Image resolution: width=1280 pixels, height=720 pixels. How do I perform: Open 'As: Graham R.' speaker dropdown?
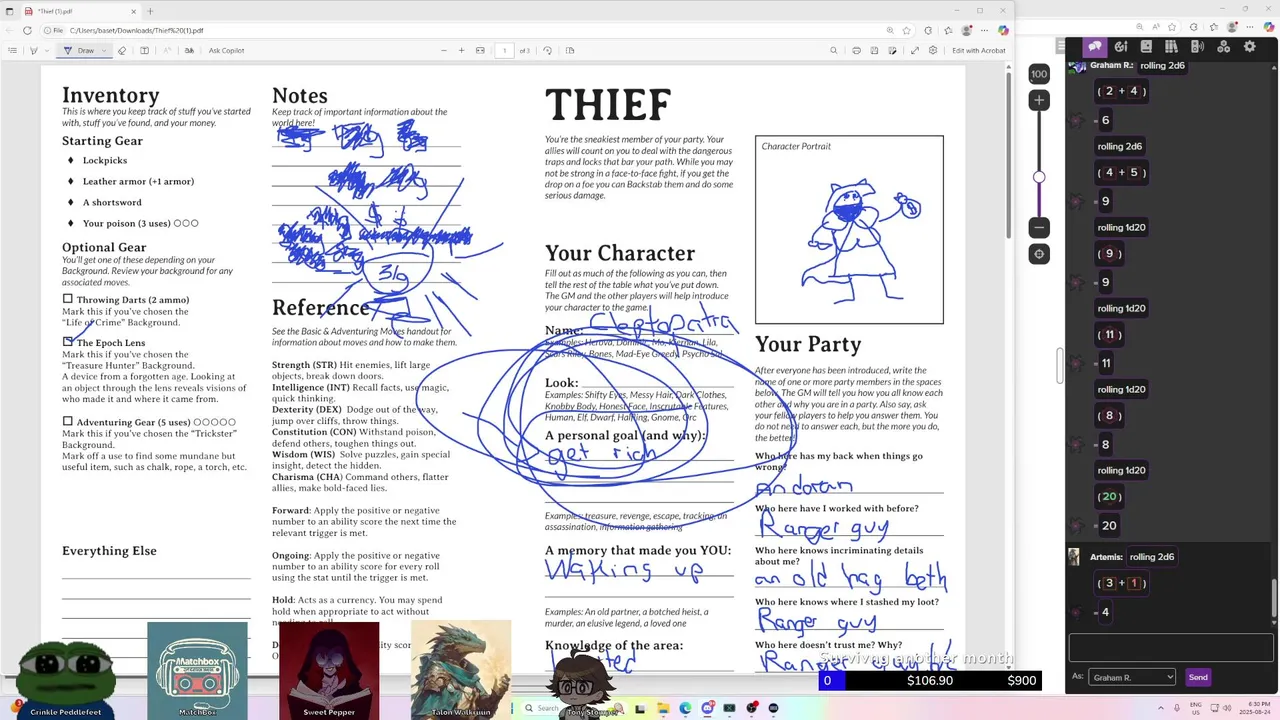coord(1131,677)
